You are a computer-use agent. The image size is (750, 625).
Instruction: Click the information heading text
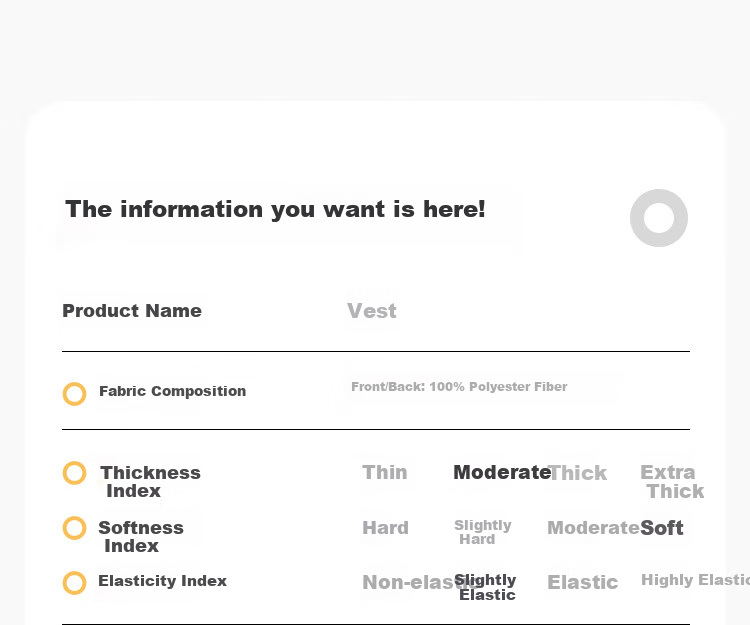pos(276,209)
